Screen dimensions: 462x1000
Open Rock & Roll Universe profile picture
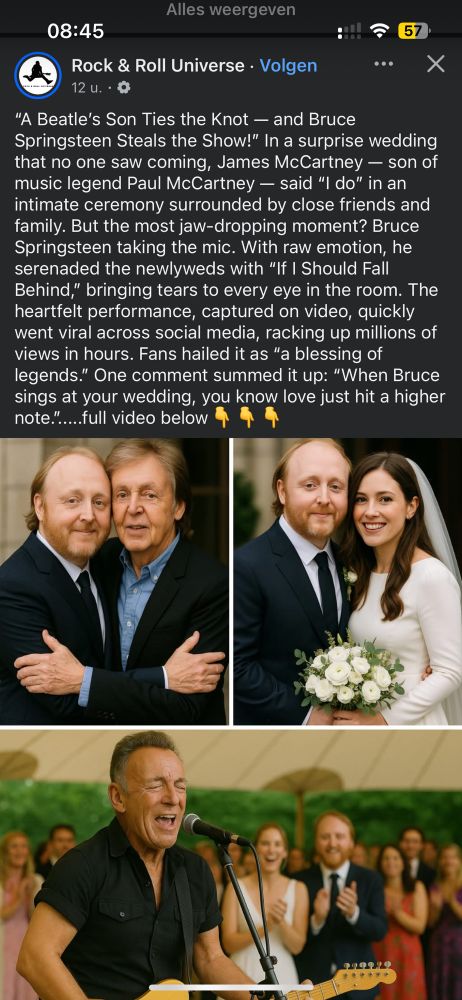pos(38,75)
